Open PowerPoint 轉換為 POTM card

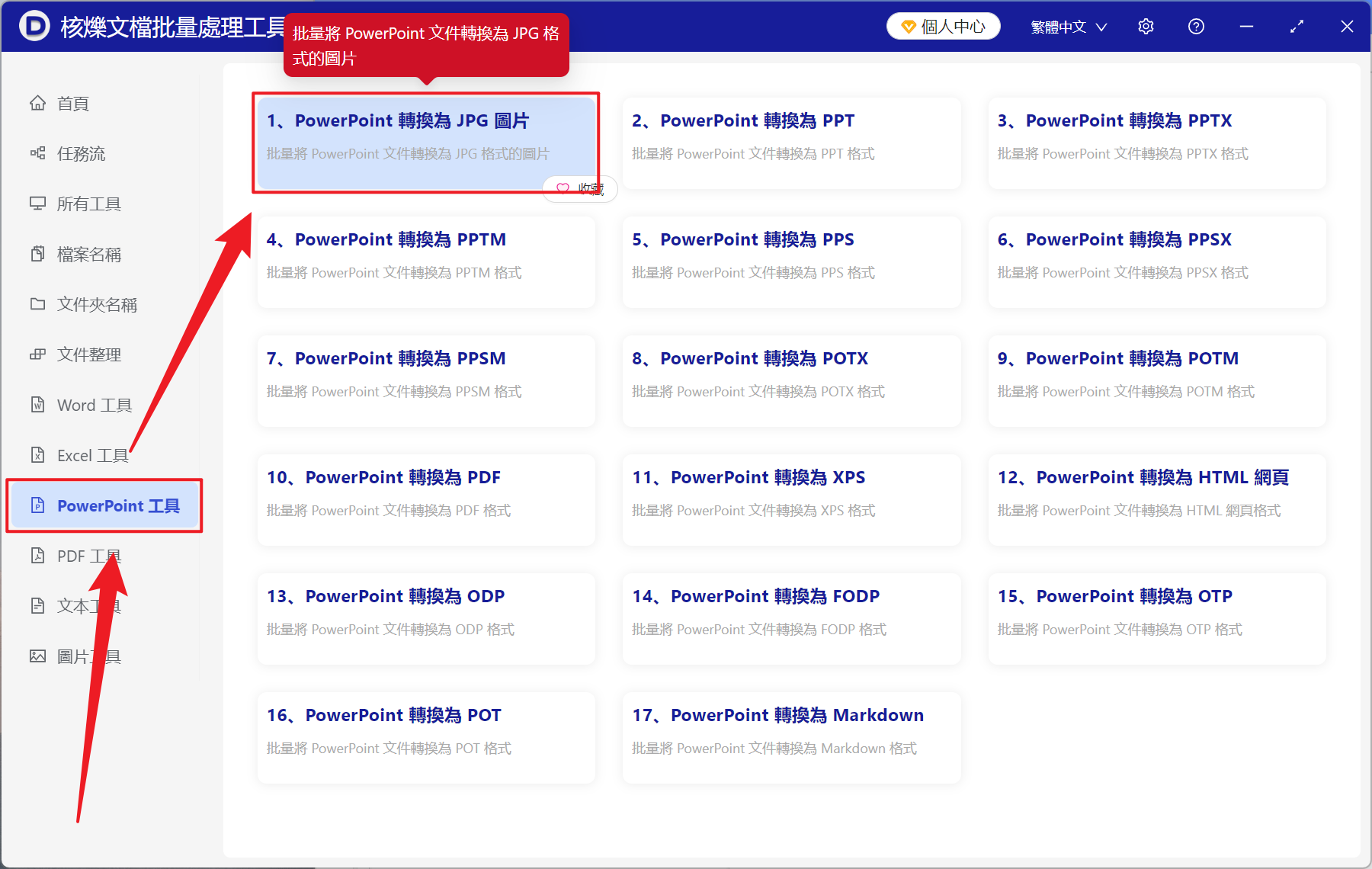[1157, 381]
